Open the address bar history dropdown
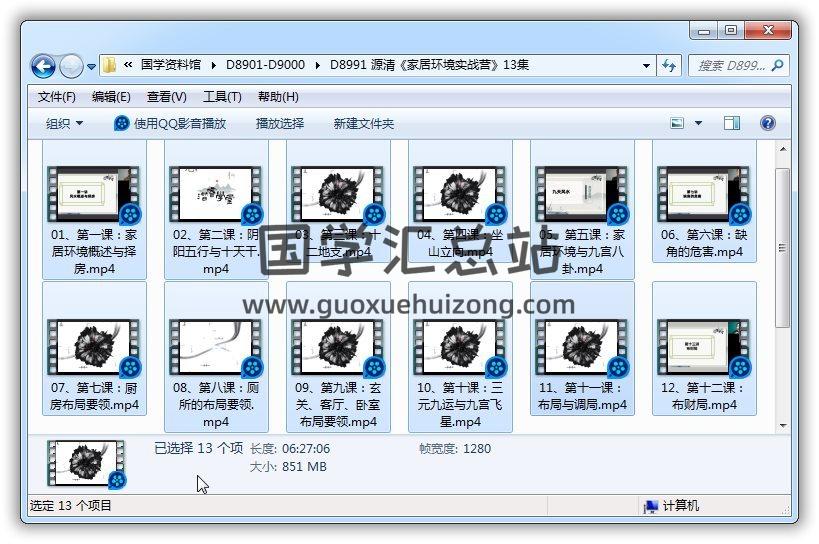The image size is (819, 544). pos(646,66)
